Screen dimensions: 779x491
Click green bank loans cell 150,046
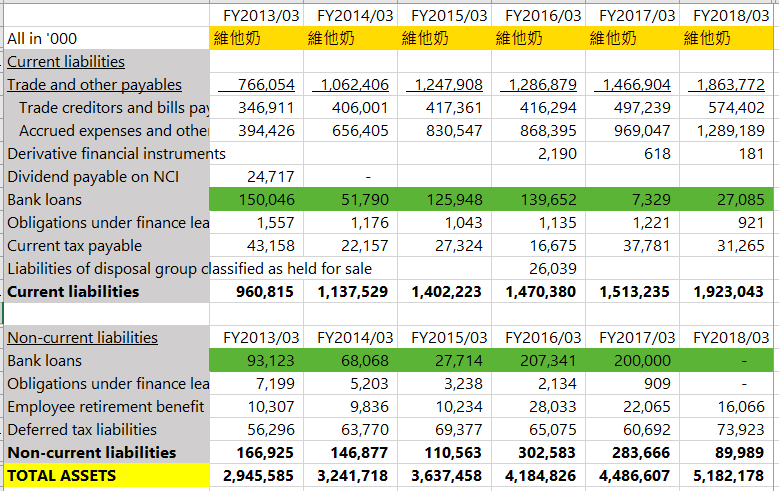[x=256, y=199]
